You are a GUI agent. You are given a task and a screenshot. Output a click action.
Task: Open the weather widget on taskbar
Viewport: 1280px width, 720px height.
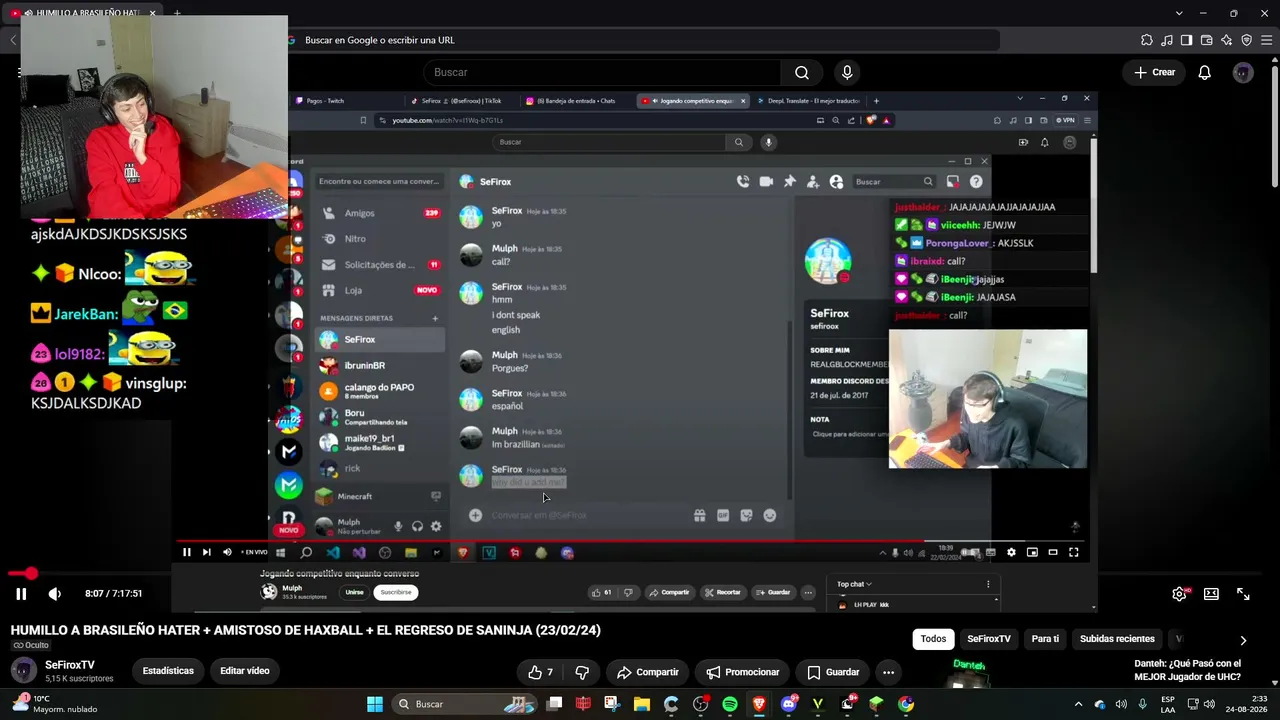(53, 704)
